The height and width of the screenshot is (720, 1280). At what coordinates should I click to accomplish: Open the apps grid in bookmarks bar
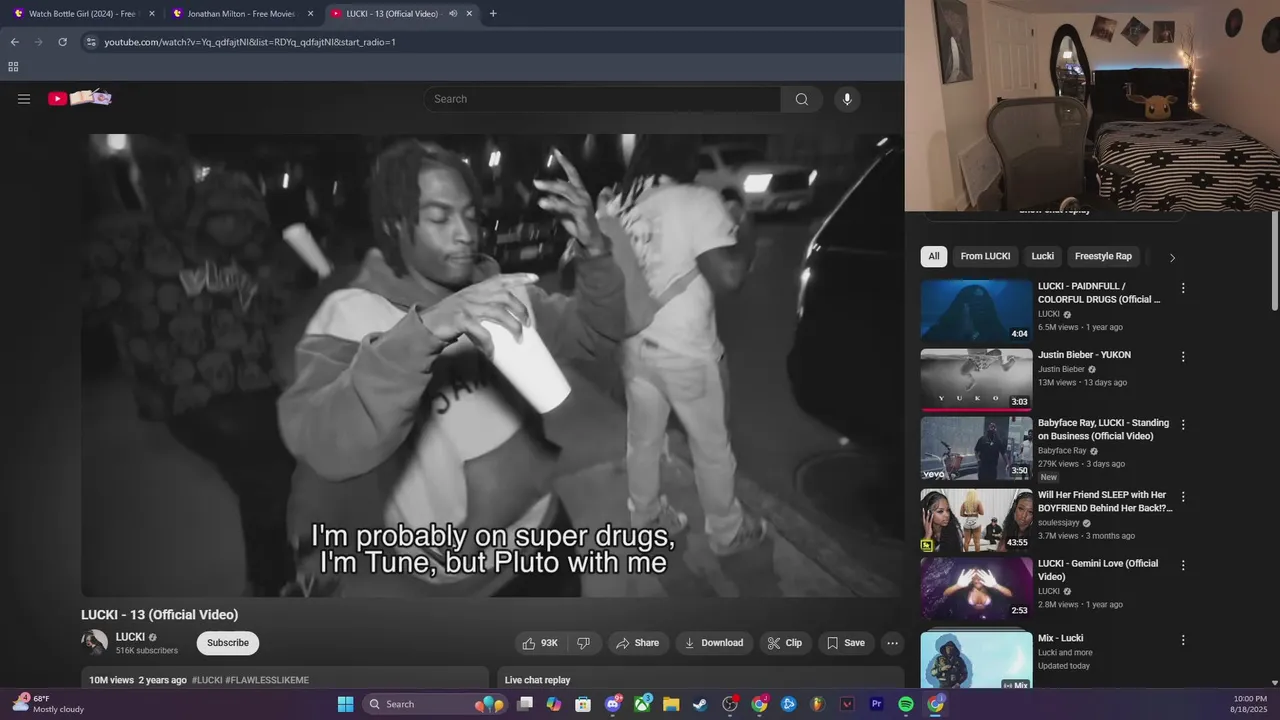tap(13, 67)
